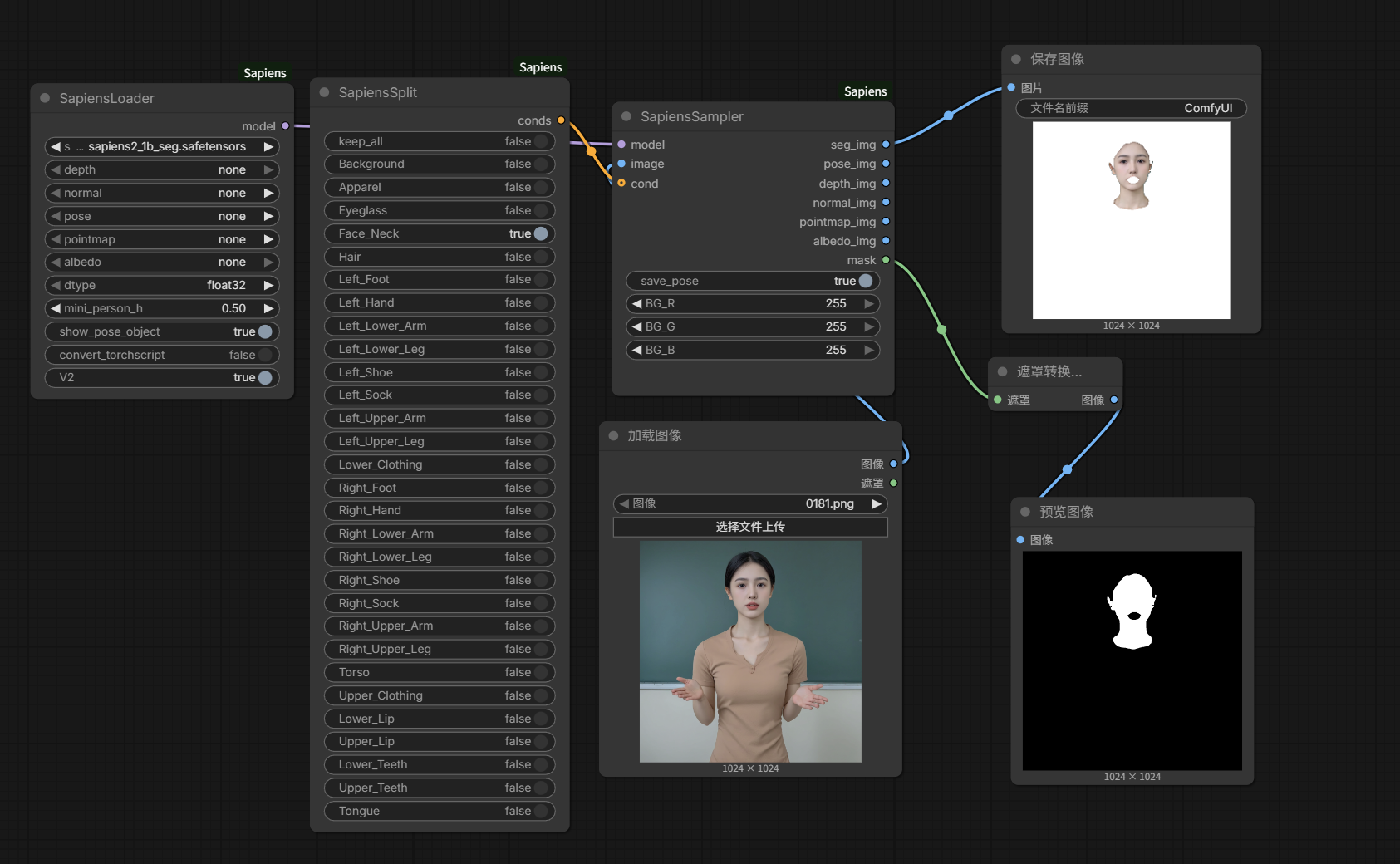Click the SapiensLoader model output socket

pos(286,126)
